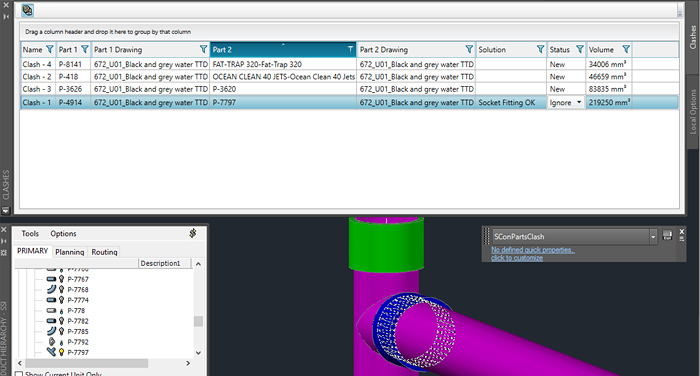
Task: Toggle the light bulb next to P-7774
Action: tap(62, 300)
